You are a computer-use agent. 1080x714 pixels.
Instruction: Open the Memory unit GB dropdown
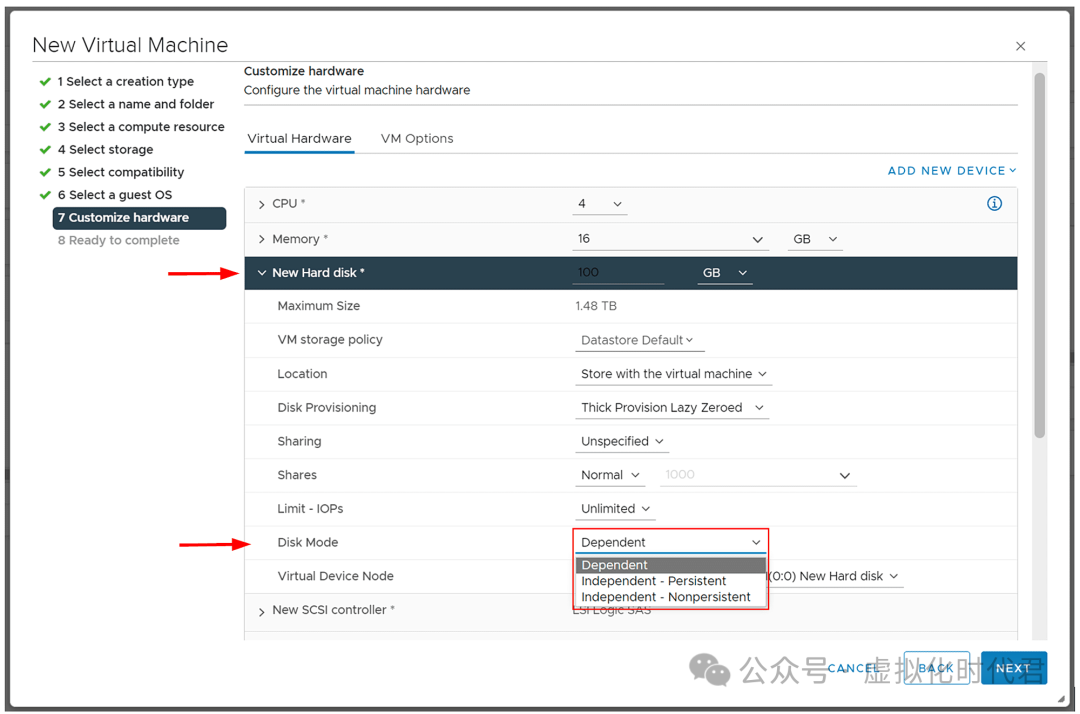815,239
